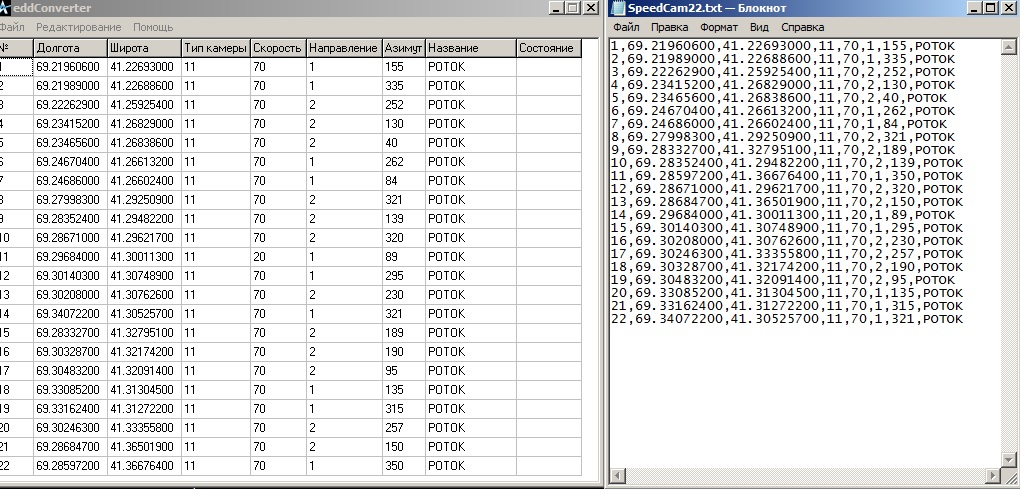Click the Тип камеры column header
The image size is (1020, 489).
click(x=214, y=48)
